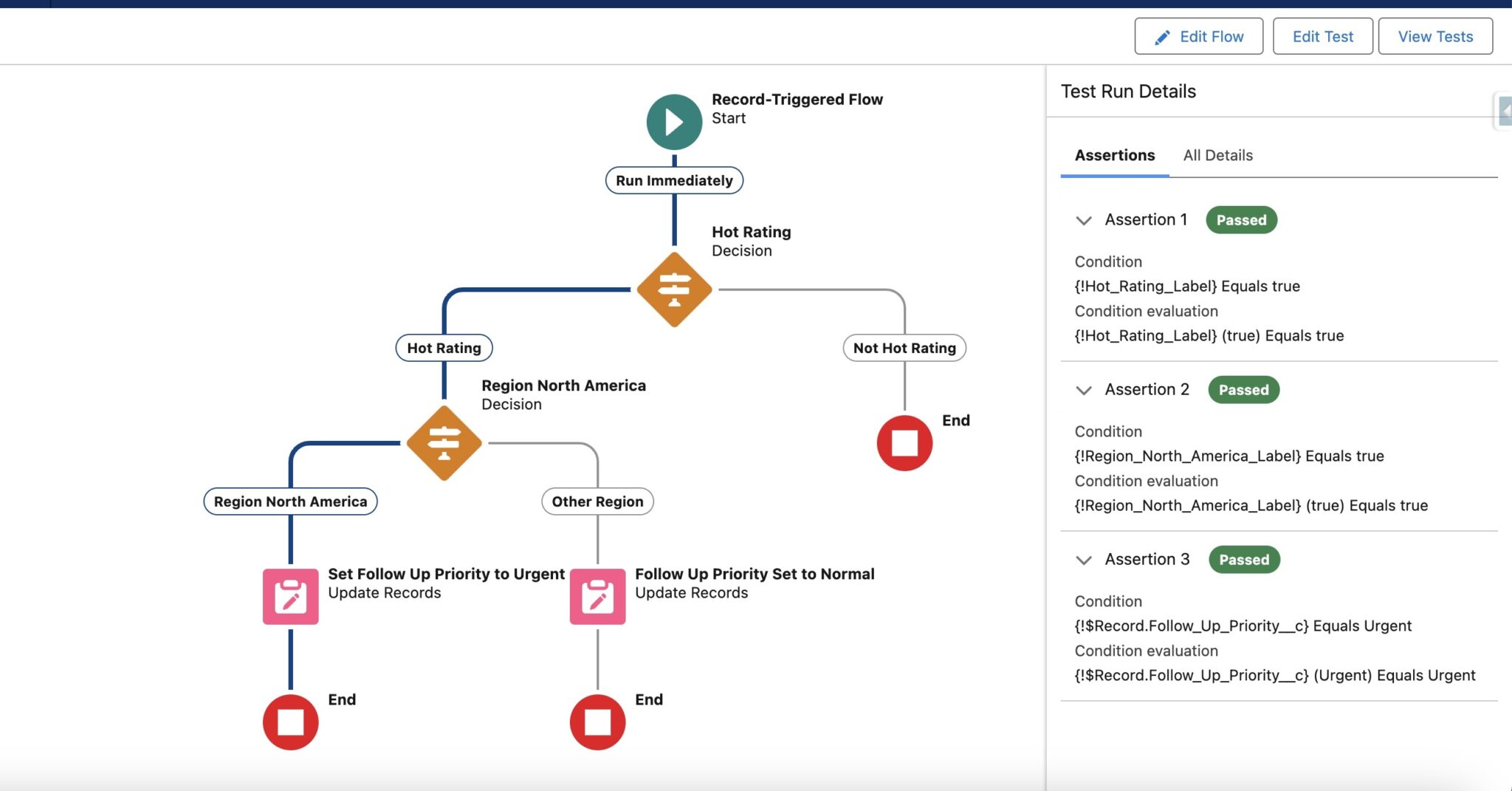Collapse Assertion 2 section
Screen dimensions: 1512x791
click(x=1083, y=391)
